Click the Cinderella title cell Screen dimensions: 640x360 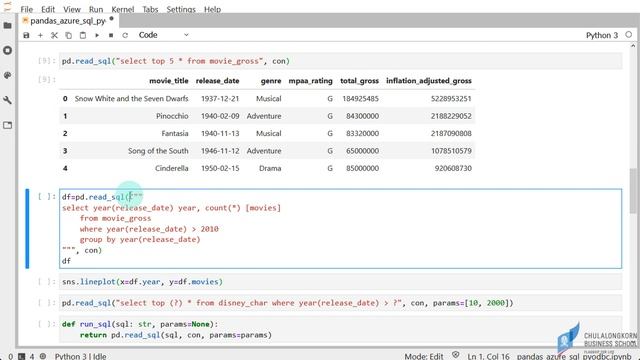coord(171,168)
